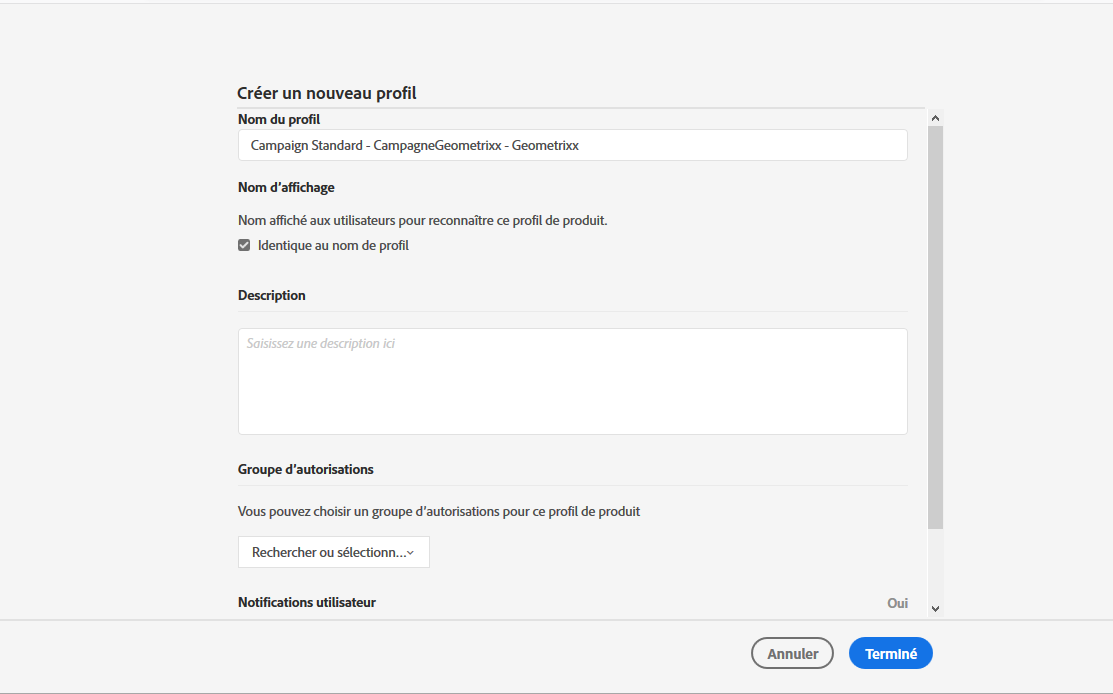Click the 'Notifications utilisateur' section heading
The height and width of the screenshot is (694, 1113).
coord(307,602)
